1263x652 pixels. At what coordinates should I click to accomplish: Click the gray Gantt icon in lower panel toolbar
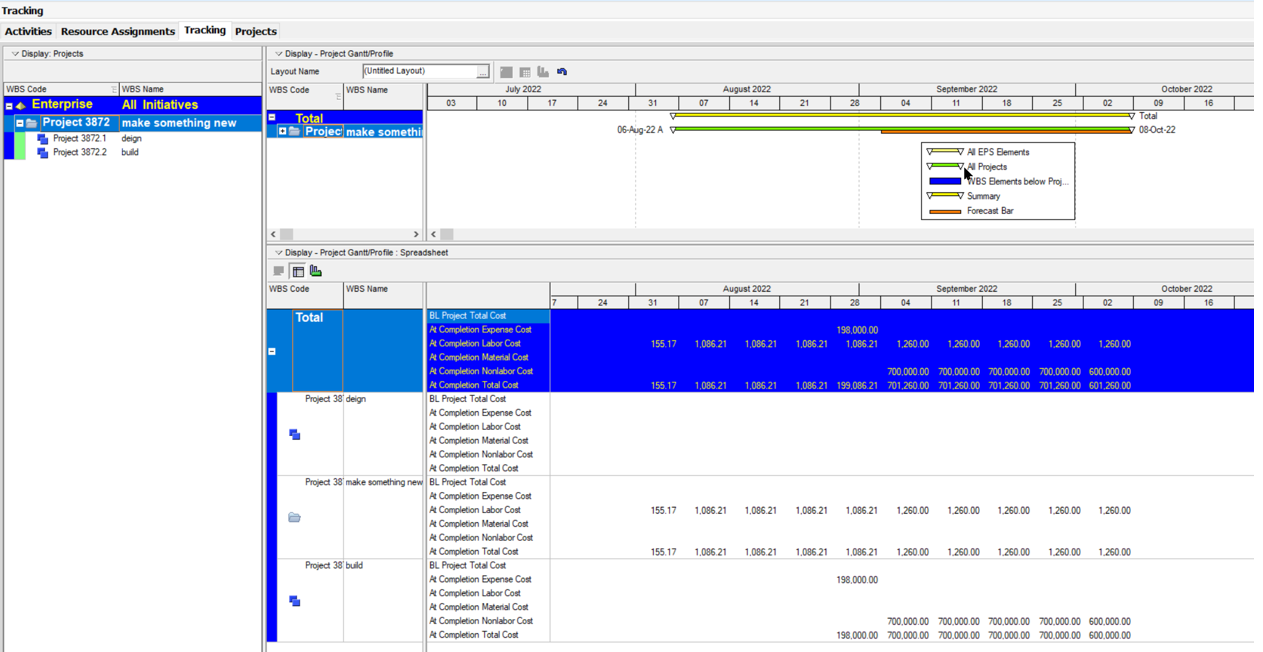pyautogui.click(x=279, y=271)
